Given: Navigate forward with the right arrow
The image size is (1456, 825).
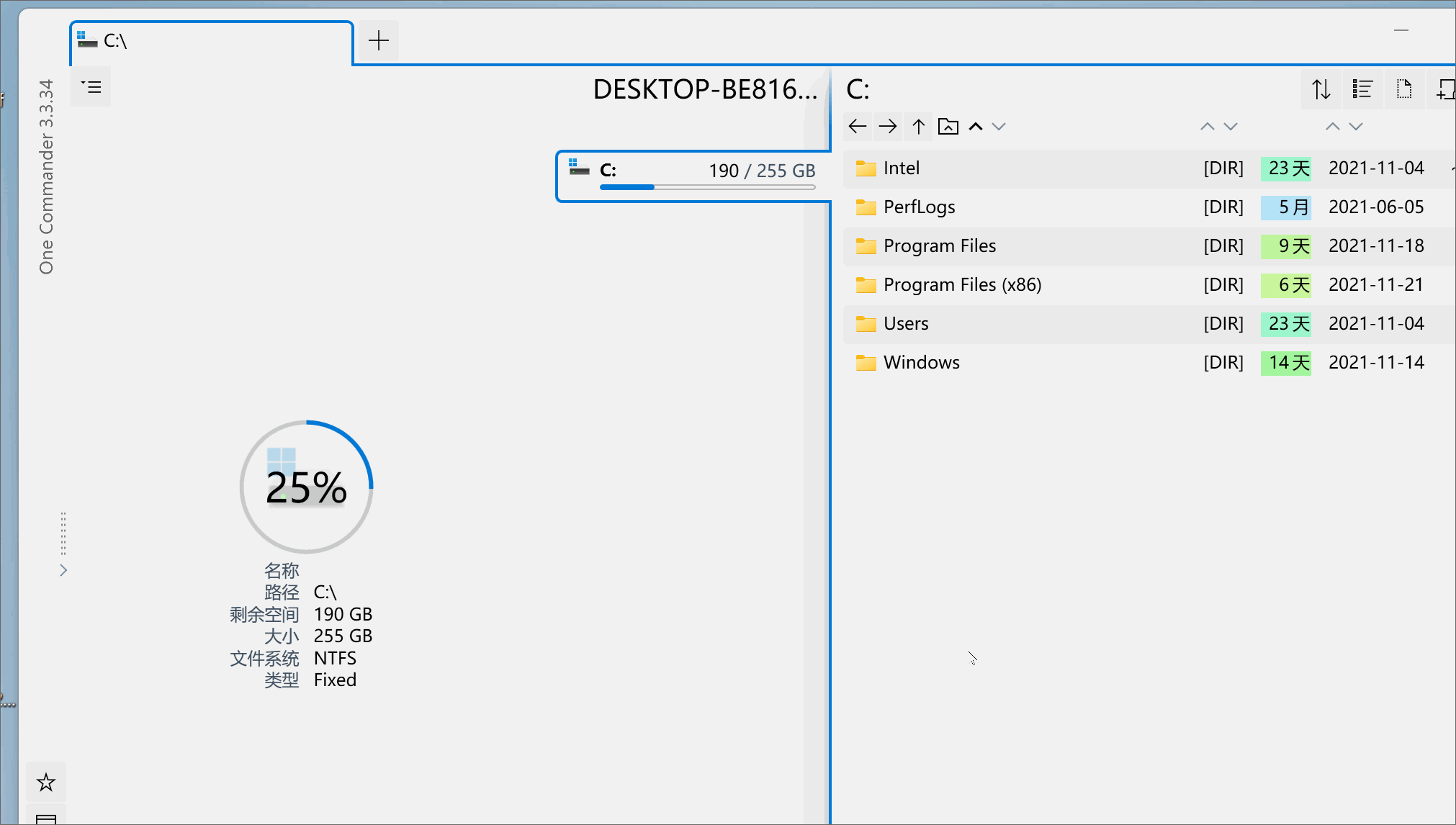Looking at the screenshot, I should [x=888, y=127].
